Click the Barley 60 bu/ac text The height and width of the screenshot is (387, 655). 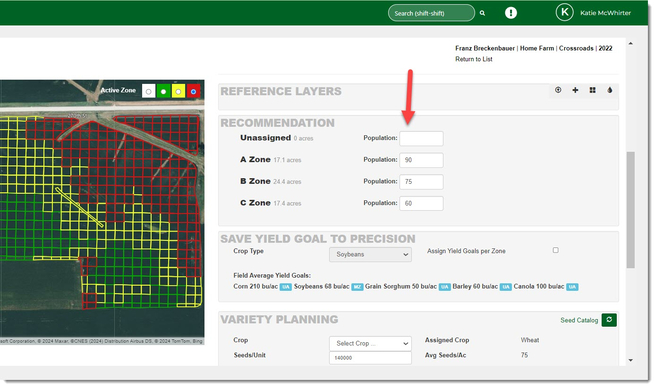475,287
